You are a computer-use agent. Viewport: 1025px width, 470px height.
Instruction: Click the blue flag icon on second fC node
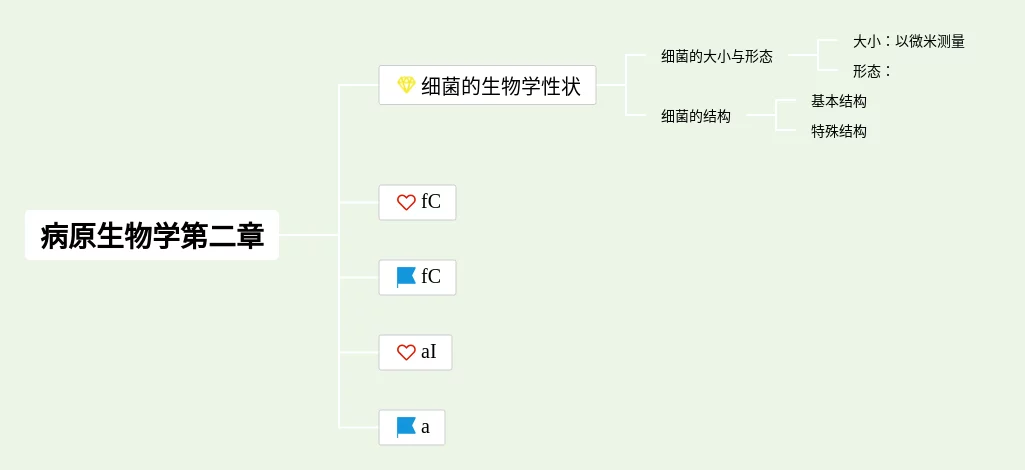click(x=406, y=277)
